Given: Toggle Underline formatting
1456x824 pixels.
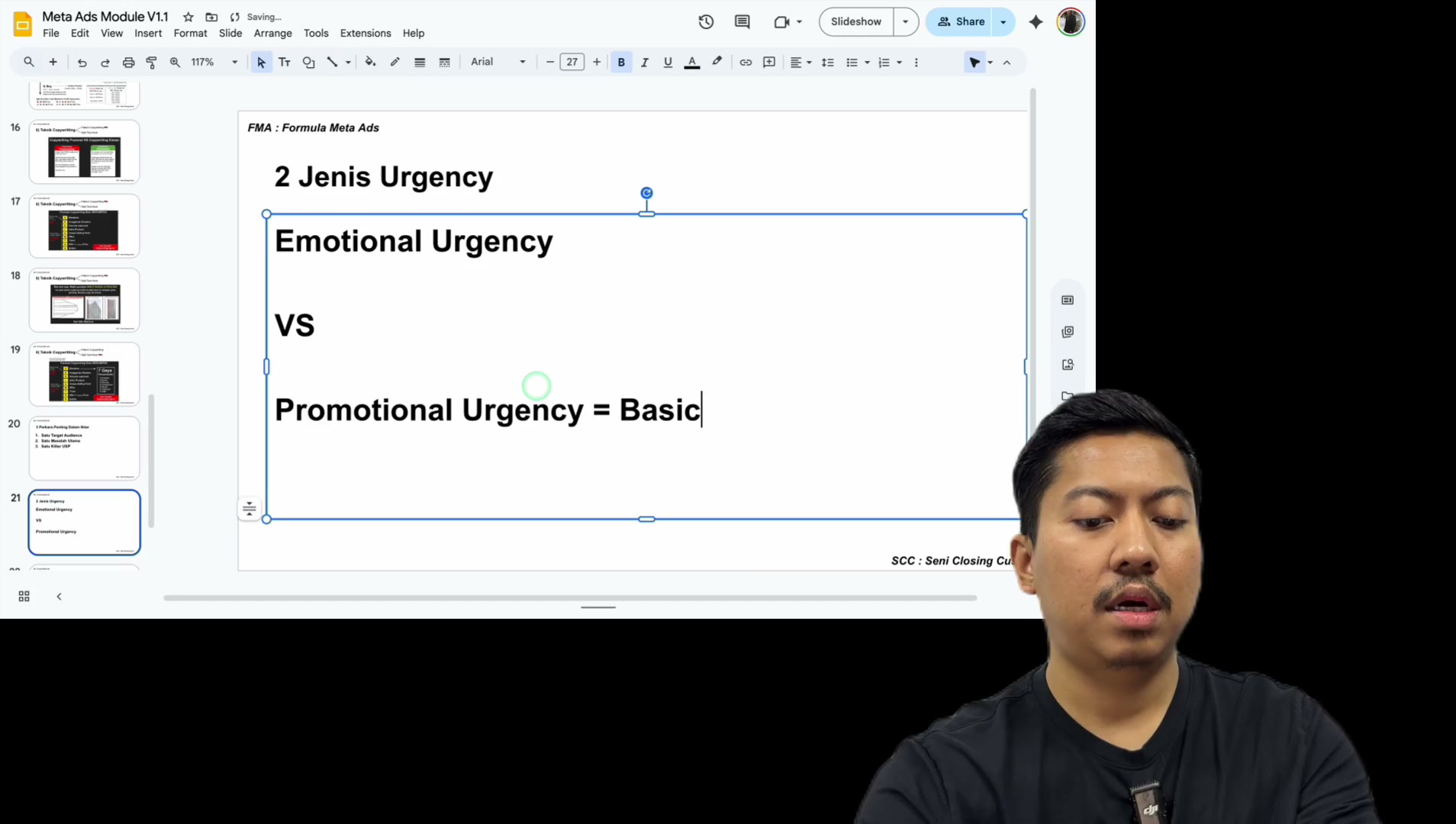Looking at the screenshot, I should click(668, 63).
